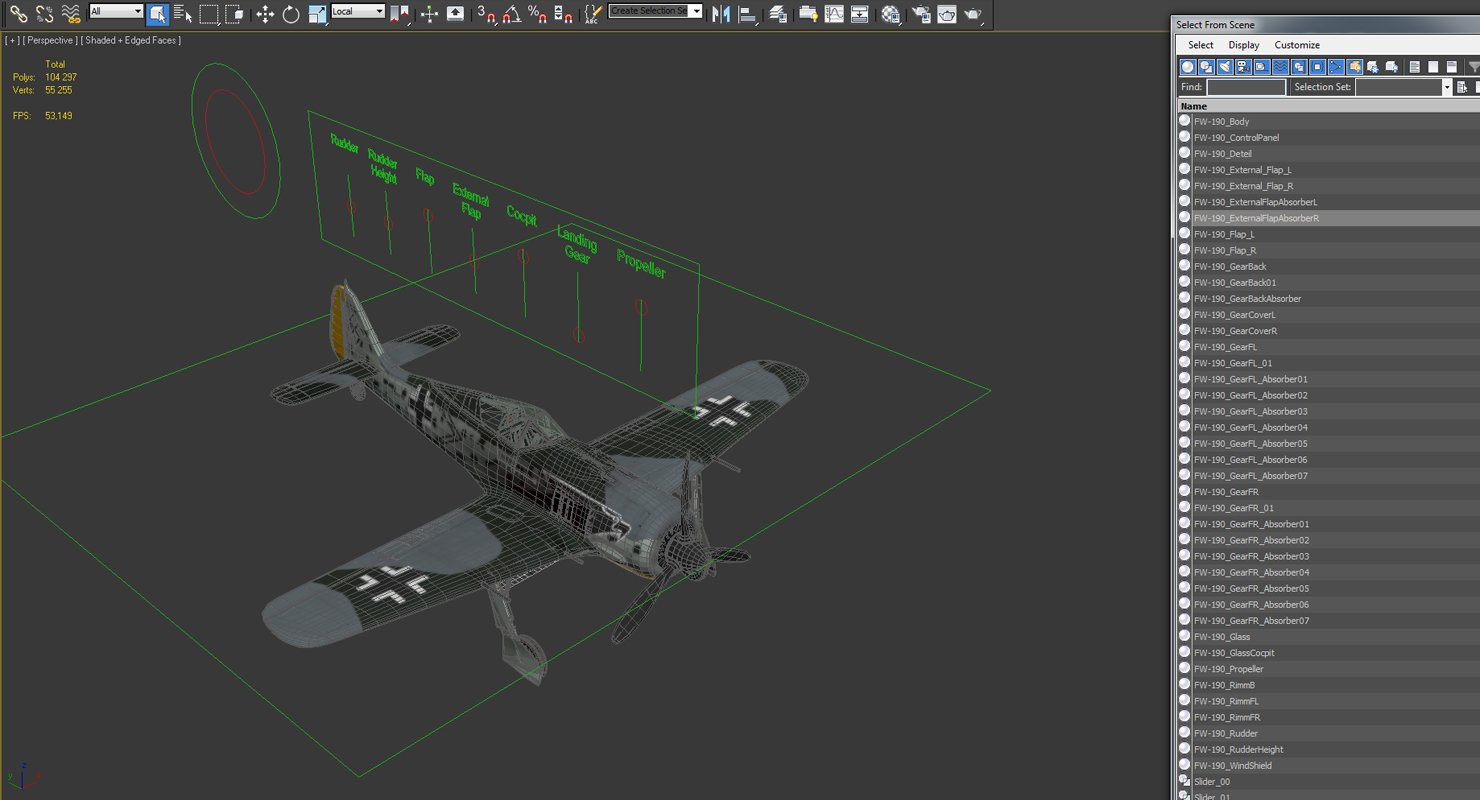The width and height of the screenshot is (1480, 800).
Task: Select Slider_00 in the list
Action: 1328,781
